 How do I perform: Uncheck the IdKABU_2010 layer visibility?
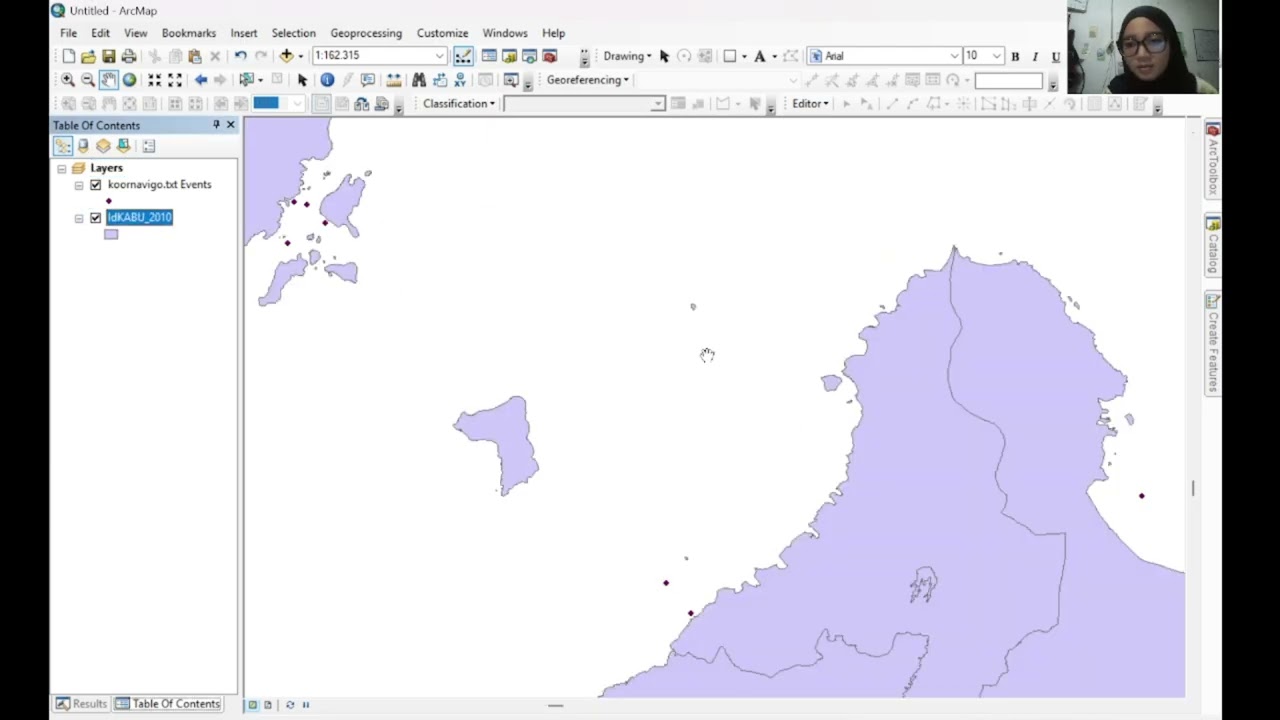(x=96, y=218)
